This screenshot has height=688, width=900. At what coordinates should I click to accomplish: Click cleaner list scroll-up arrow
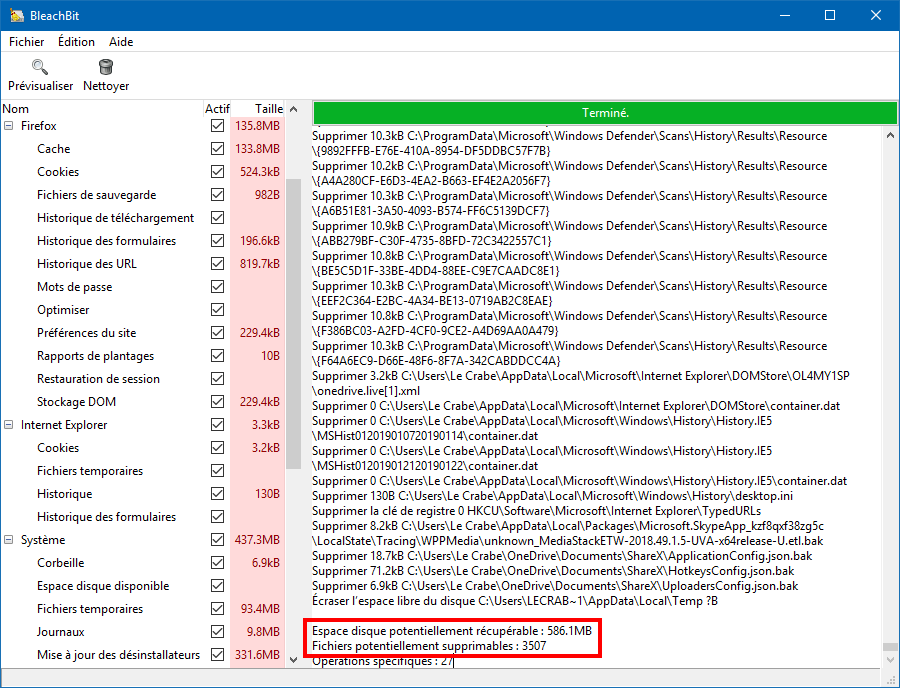coord(293,109)
